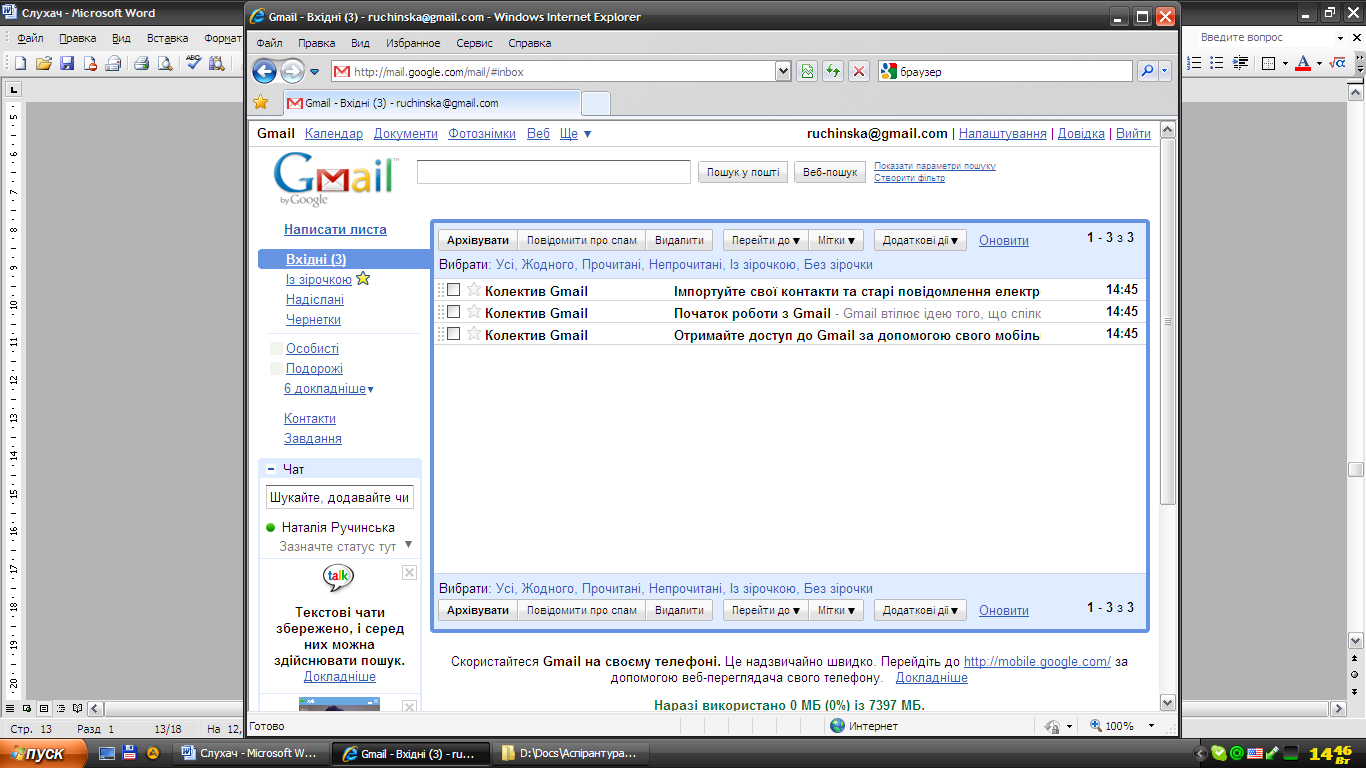Click Bulleted list icon in Word toolbar
The width and height of the screenshot is (1366, 768).
pos(1217,63)
